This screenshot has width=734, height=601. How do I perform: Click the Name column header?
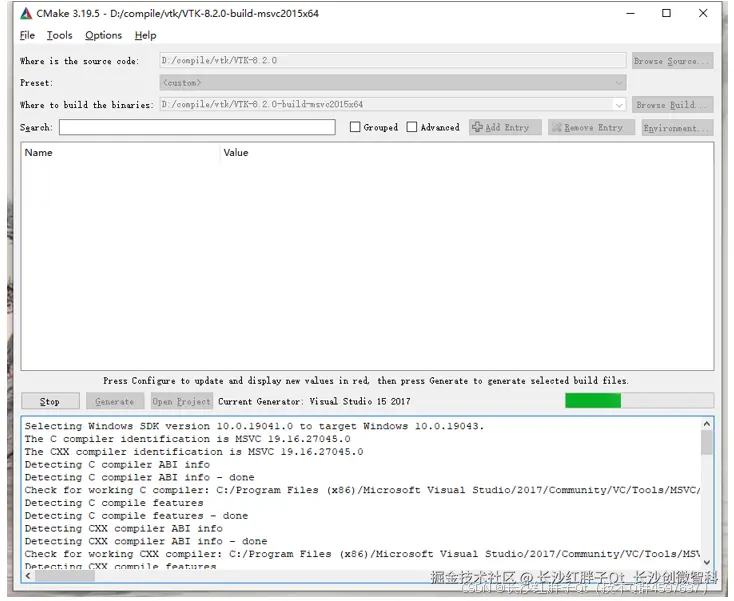coord(38,153)
